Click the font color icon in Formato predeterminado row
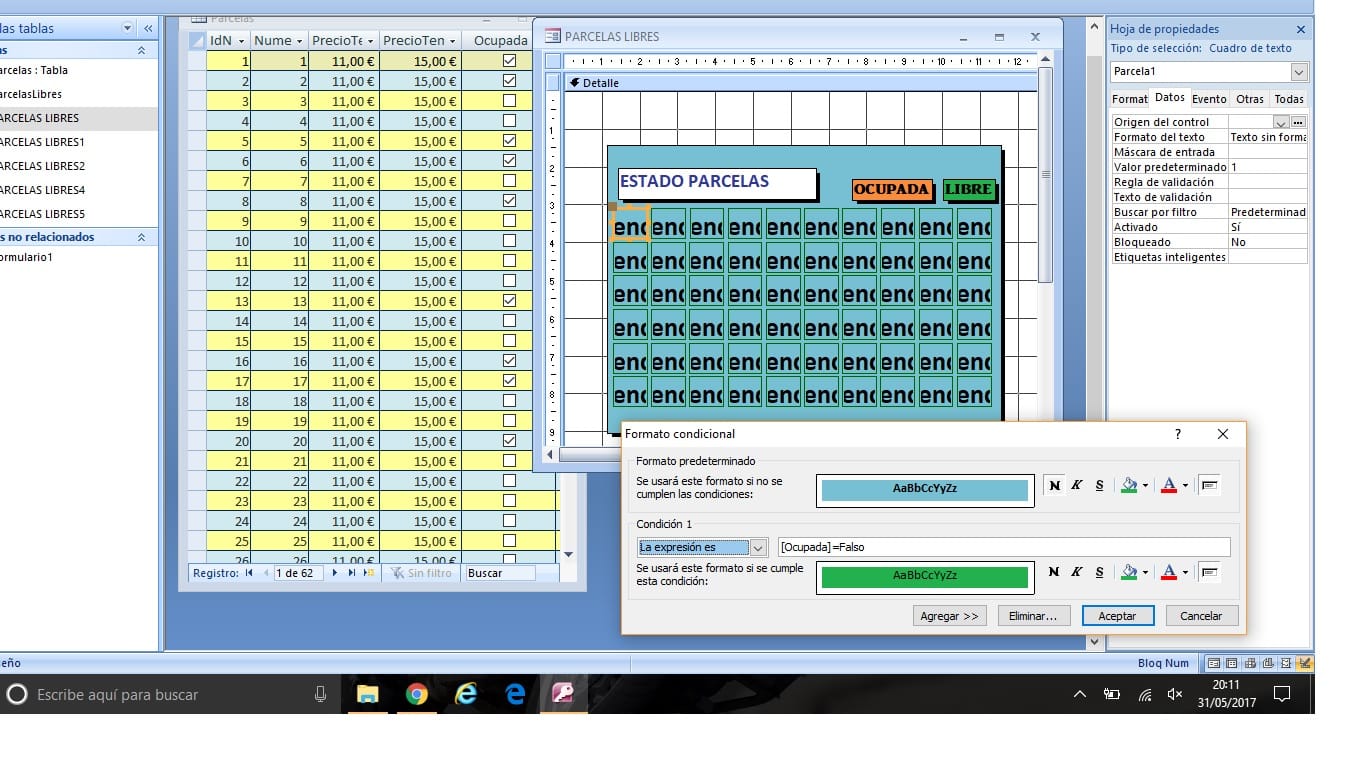The width and height of the screenshot is (1366, 768). [1169, 485]
